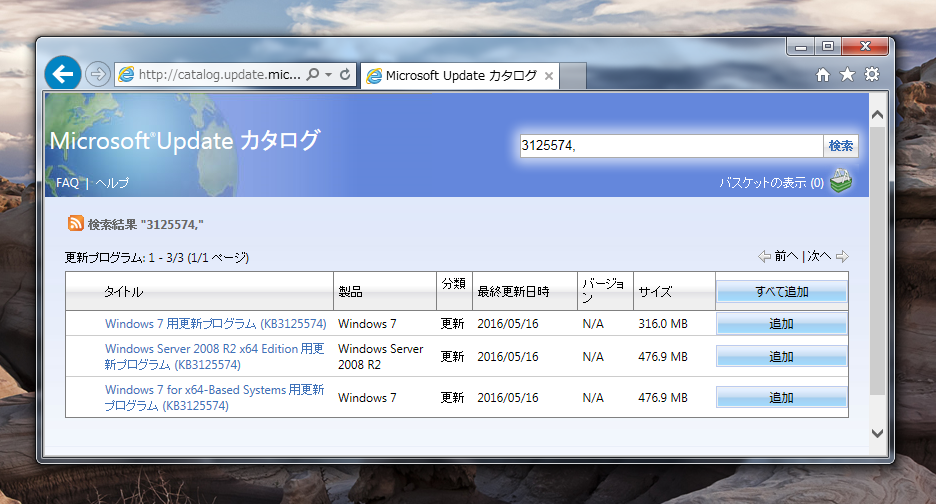The image size is (936, 504).
Task: Click the 検索結果 "3125574," heading
Action: 145,225
